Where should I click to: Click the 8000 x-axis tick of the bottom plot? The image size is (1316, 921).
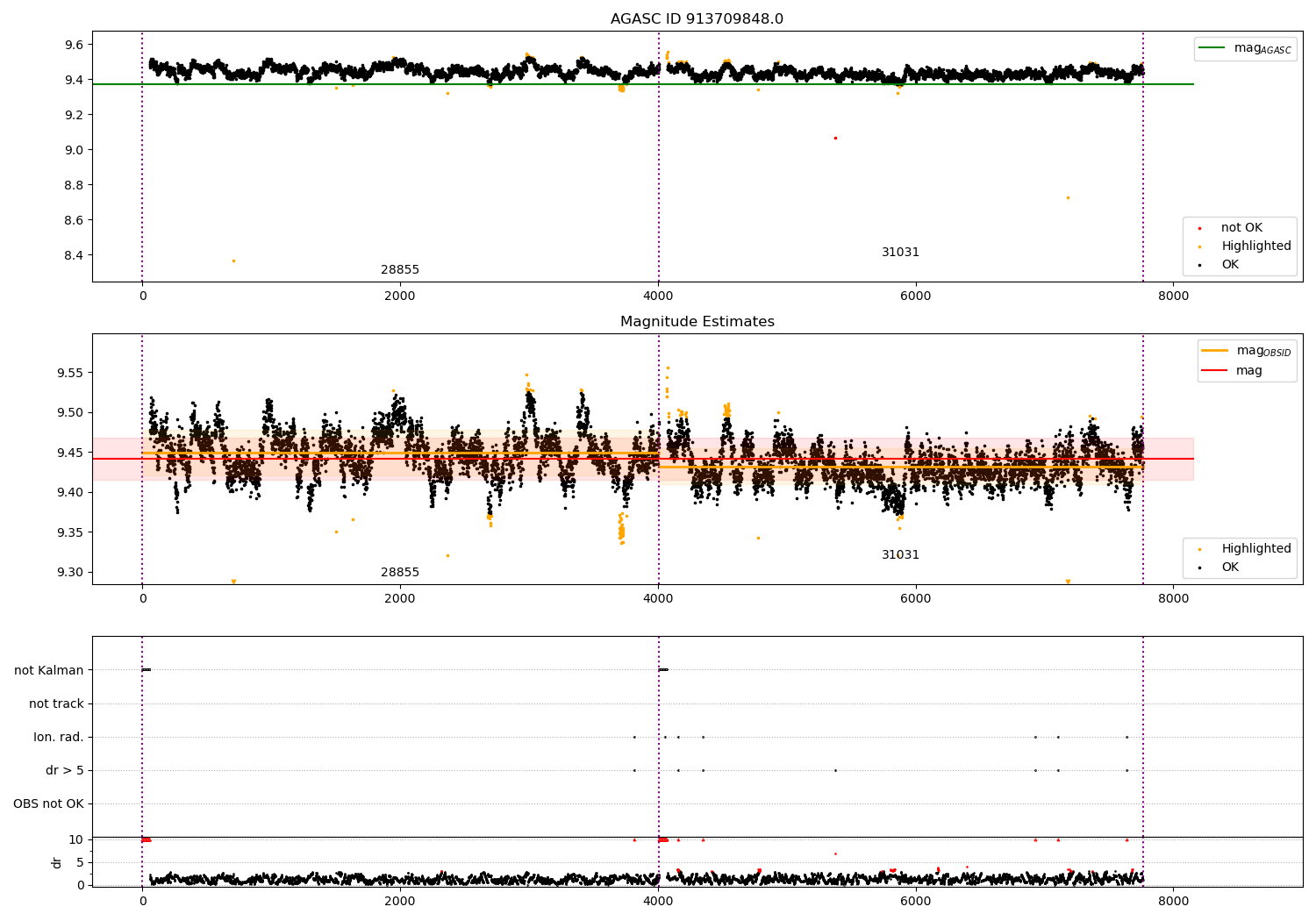point(1174,901)
